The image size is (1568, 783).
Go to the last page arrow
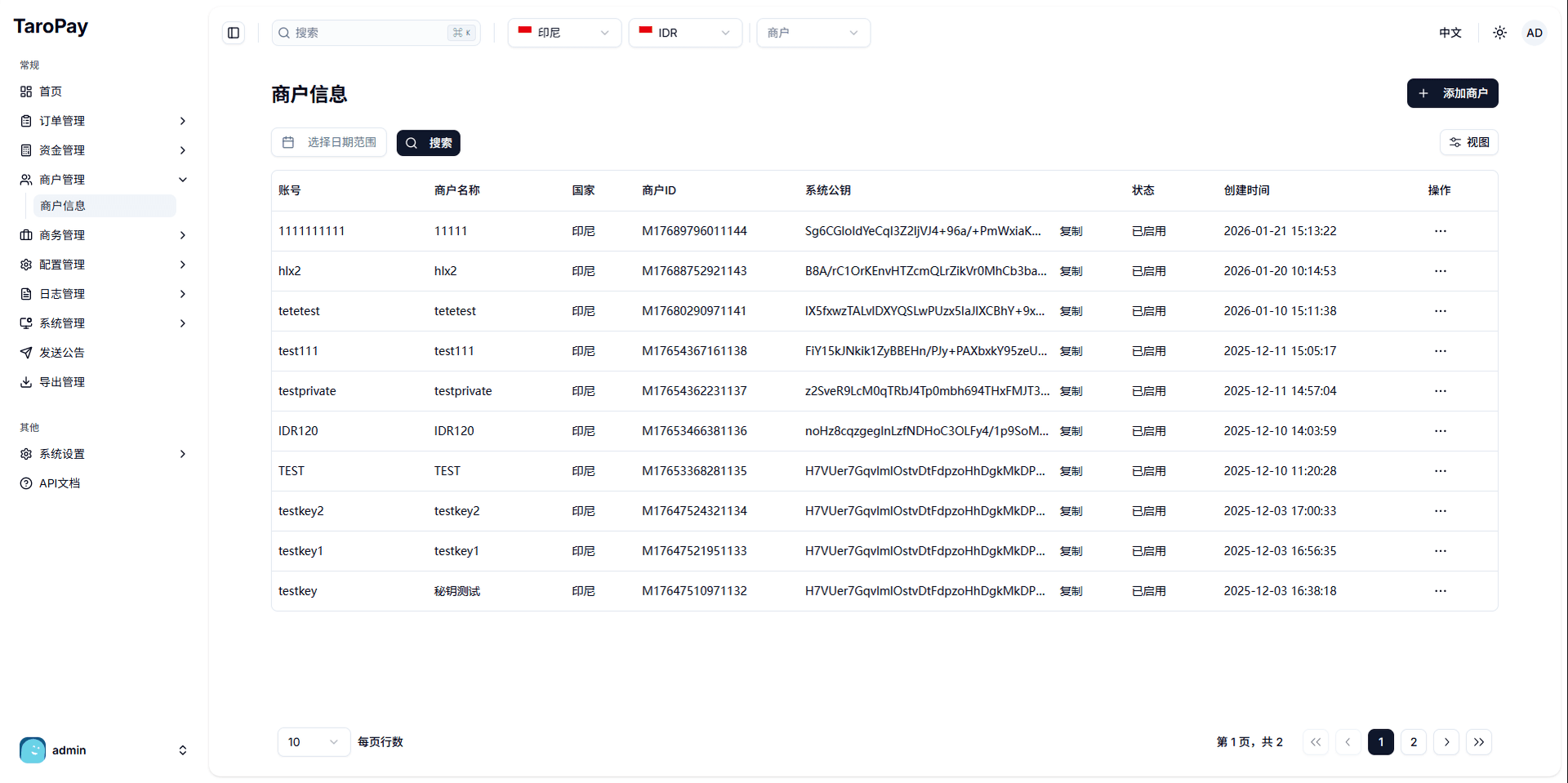1478,742
